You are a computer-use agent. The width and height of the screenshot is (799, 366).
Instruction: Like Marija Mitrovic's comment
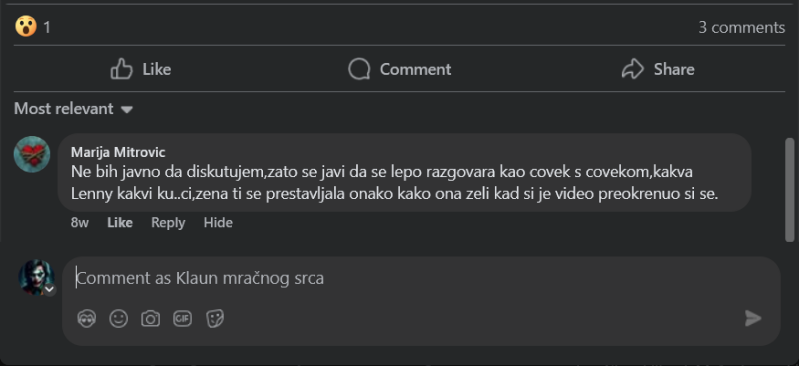(x=120, y=223)
